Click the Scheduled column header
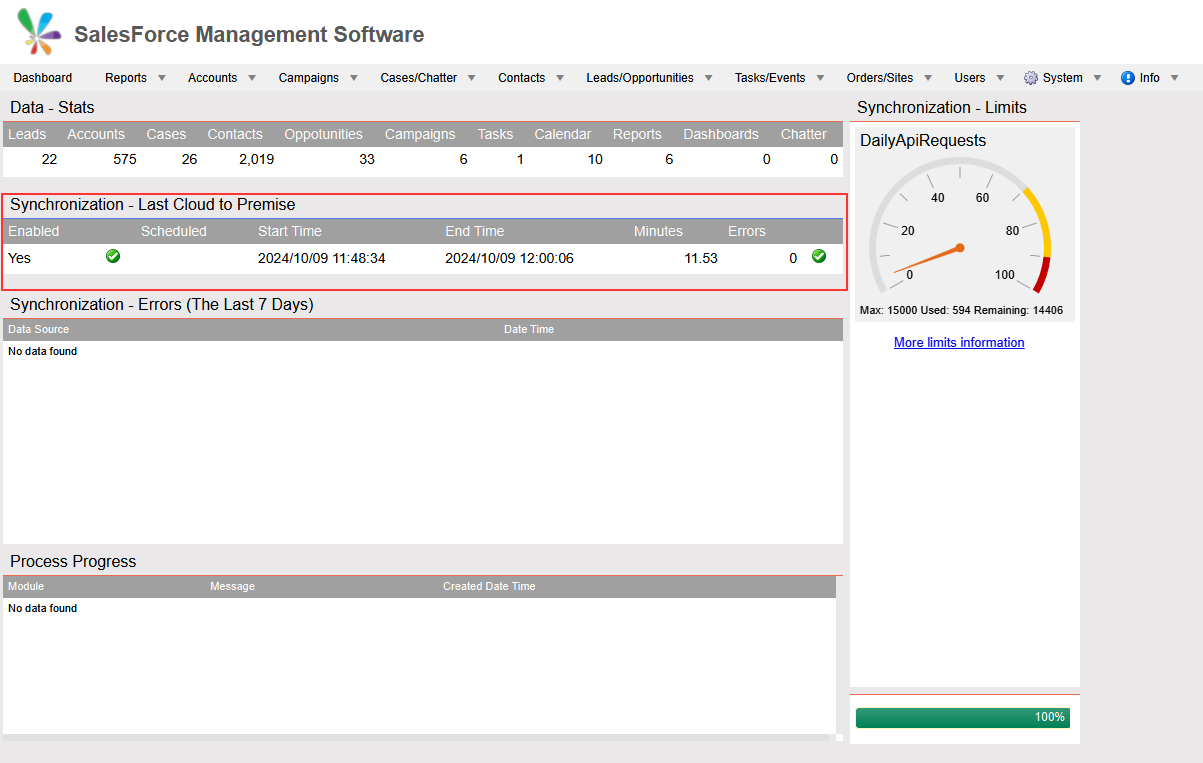This screenshot has width=1203, height=763. coord(174,231)
